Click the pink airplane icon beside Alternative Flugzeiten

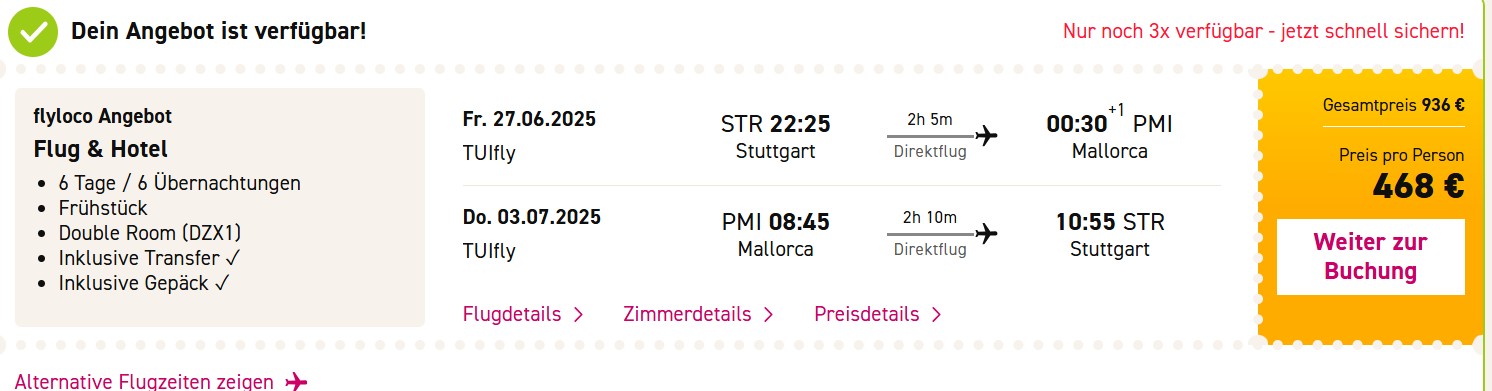coord(296,382)
